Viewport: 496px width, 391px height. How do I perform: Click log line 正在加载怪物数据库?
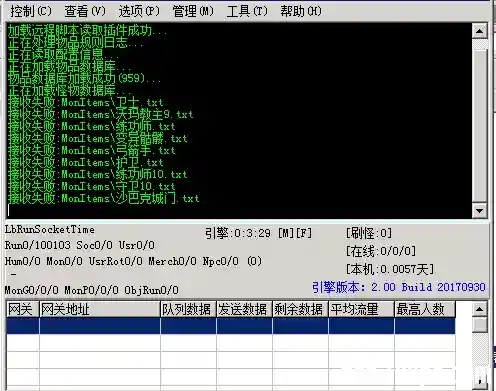69,91
